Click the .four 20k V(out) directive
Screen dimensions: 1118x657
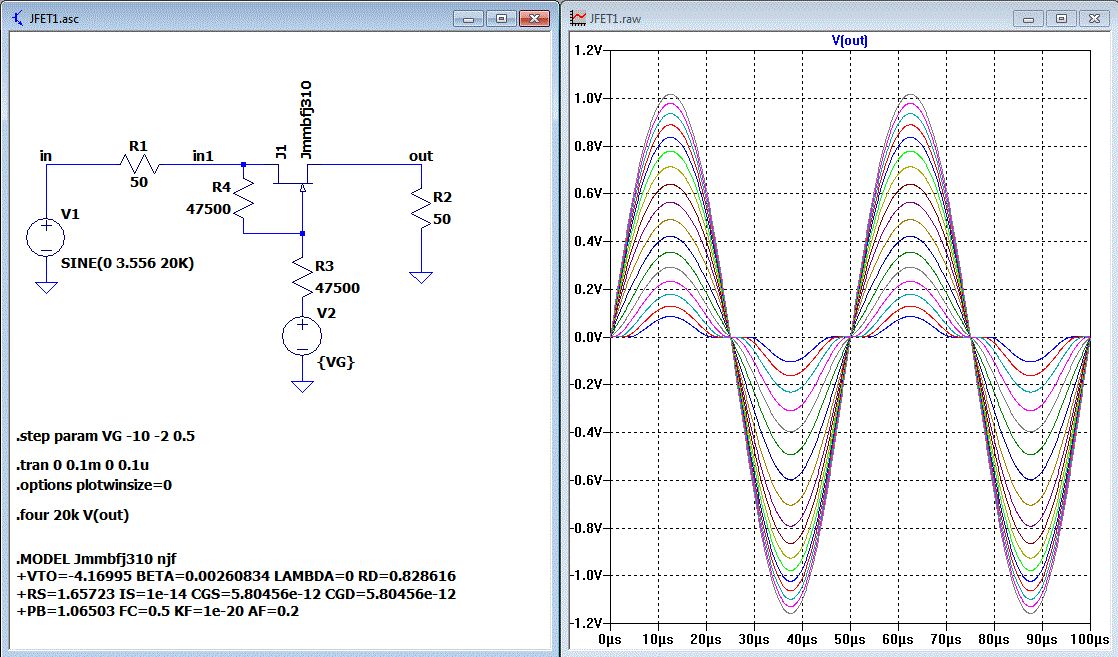coord(73,515)
